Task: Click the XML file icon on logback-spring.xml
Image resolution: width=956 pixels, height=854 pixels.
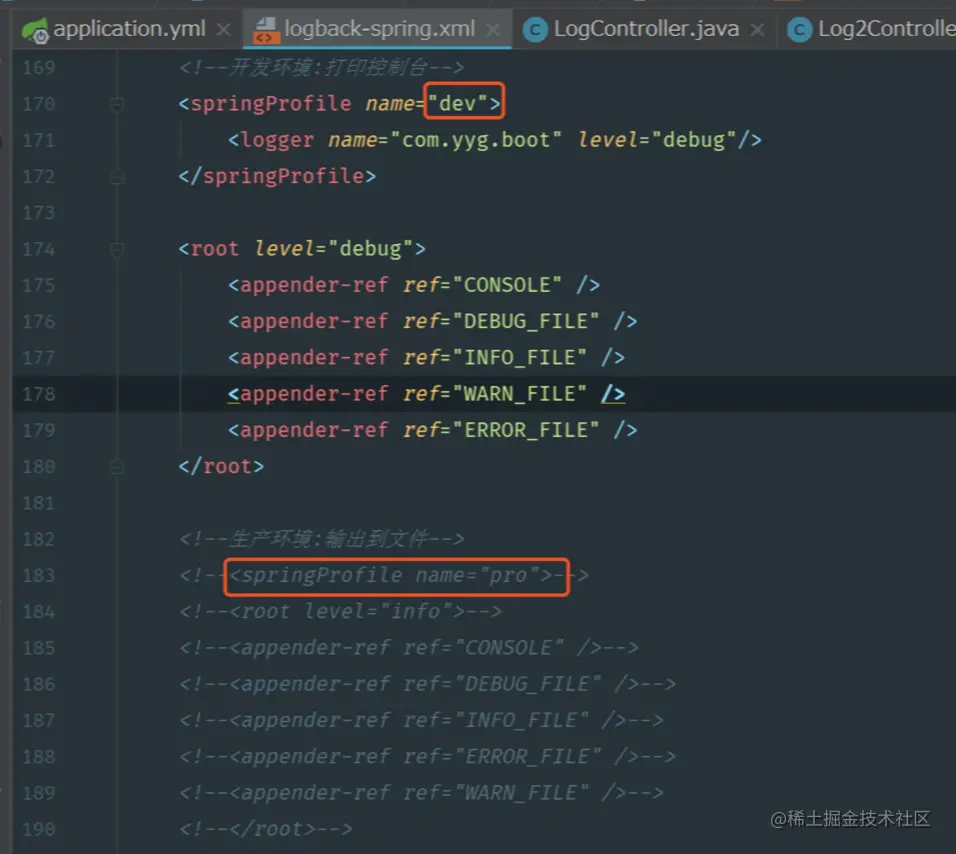Action: point(266,30)
